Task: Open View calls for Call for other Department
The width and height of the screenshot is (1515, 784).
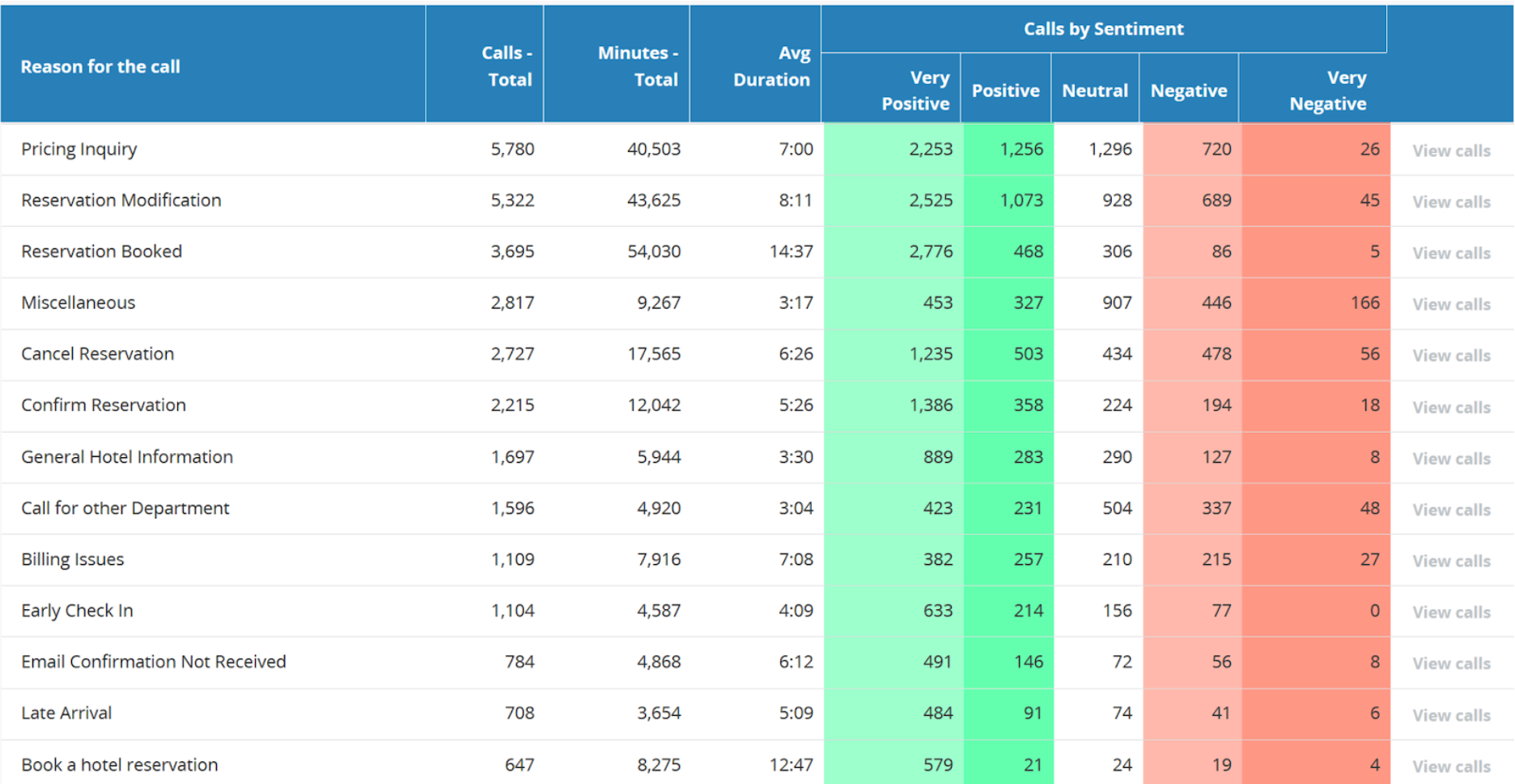Action: pos(1451,510)
